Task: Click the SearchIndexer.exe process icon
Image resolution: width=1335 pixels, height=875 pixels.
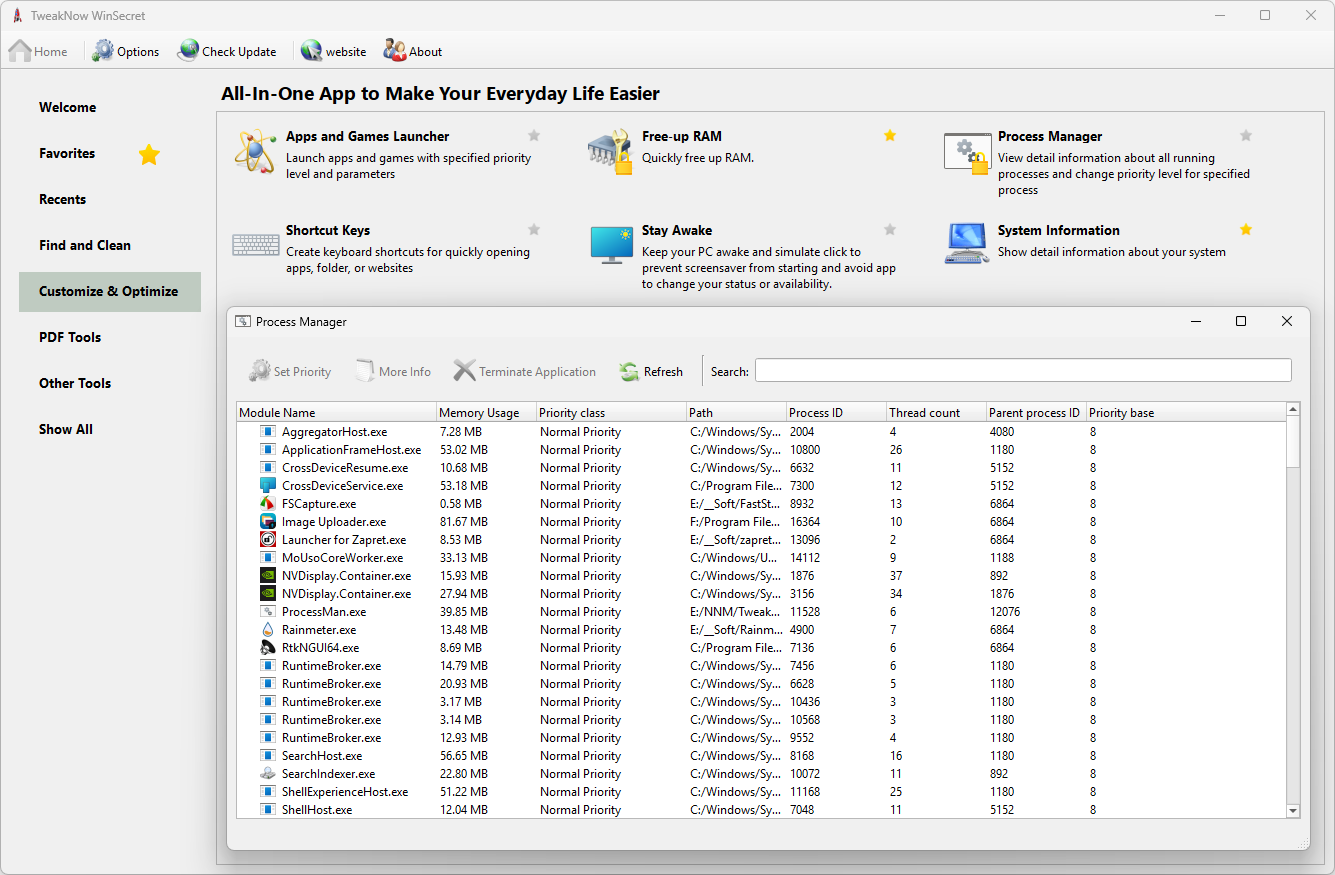Action: click(267, 773)
